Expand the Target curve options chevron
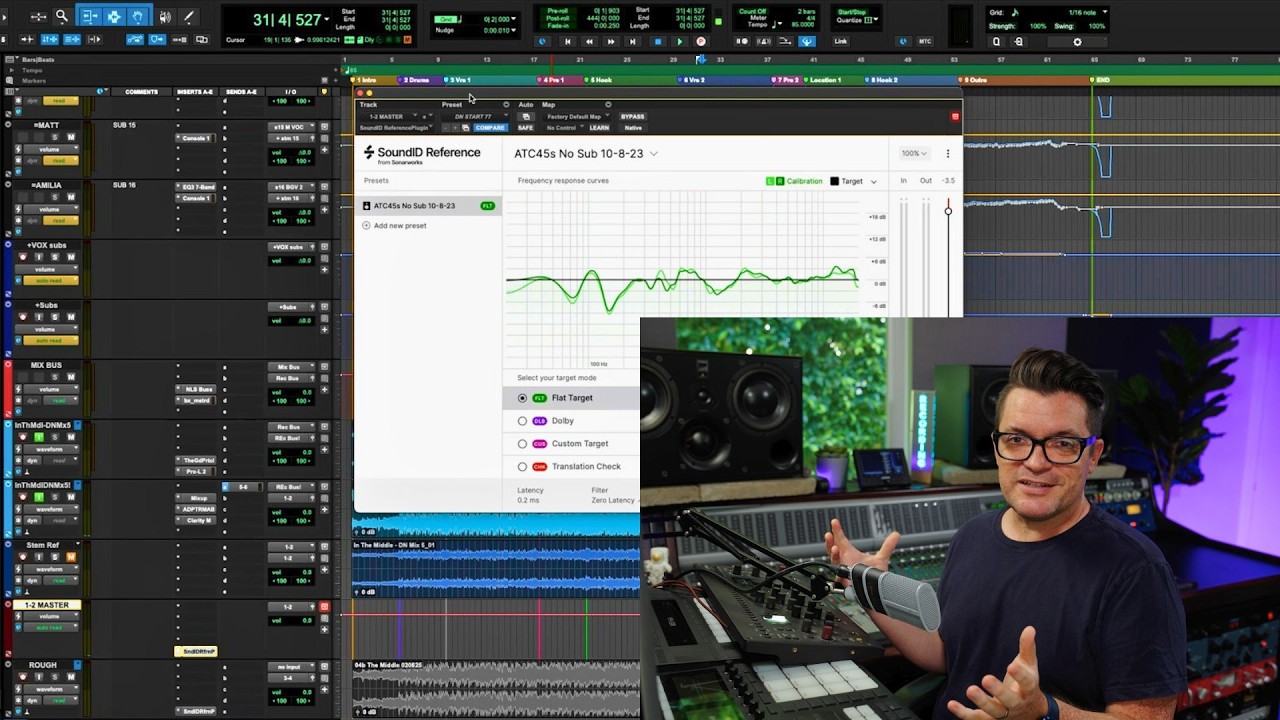1280x720 pixels. pyautogui.click(x=873, y=181)
